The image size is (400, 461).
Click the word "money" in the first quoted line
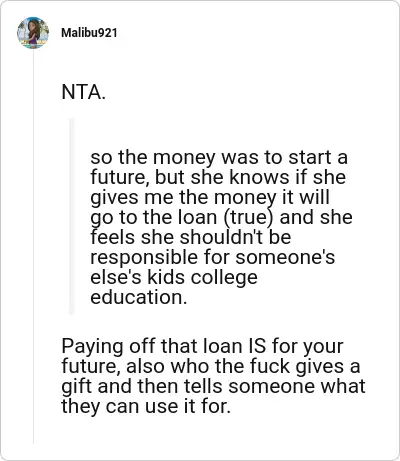184,158
